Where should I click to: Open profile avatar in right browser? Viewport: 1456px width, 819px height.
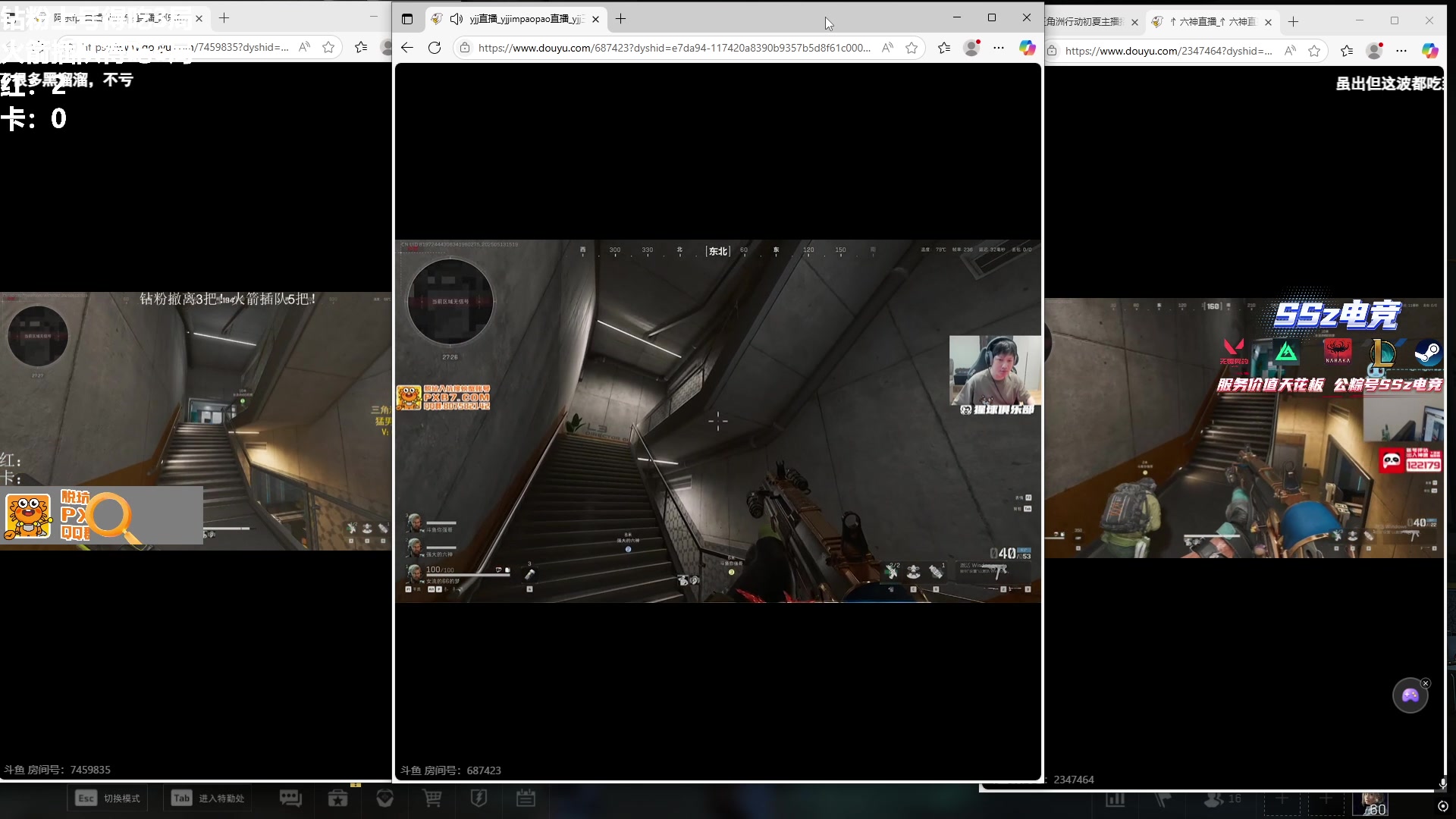(x=1374, y=51)
